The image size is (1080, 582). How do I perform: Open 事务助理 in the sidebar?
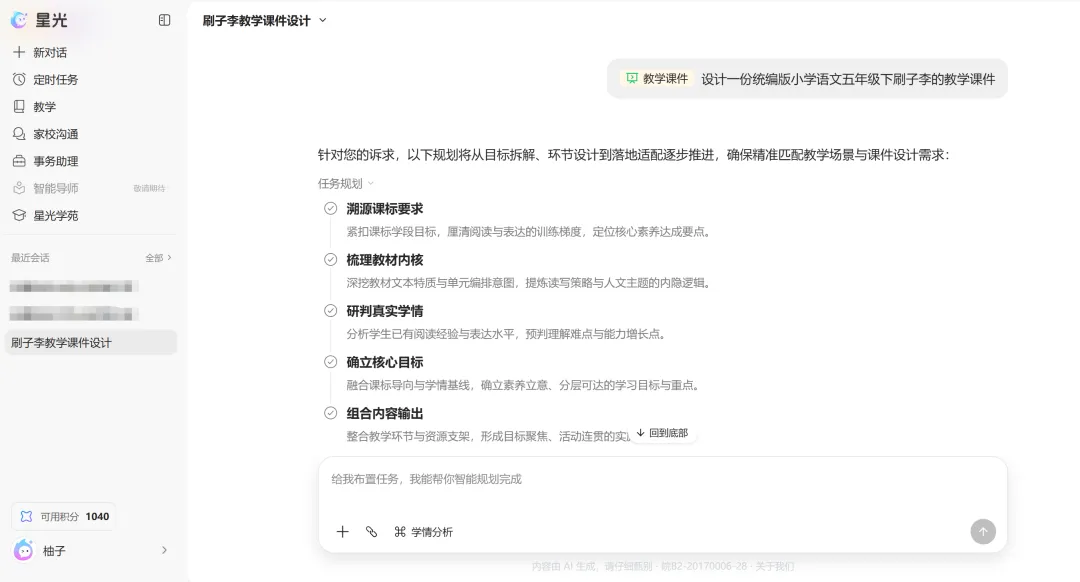(45, 161)
